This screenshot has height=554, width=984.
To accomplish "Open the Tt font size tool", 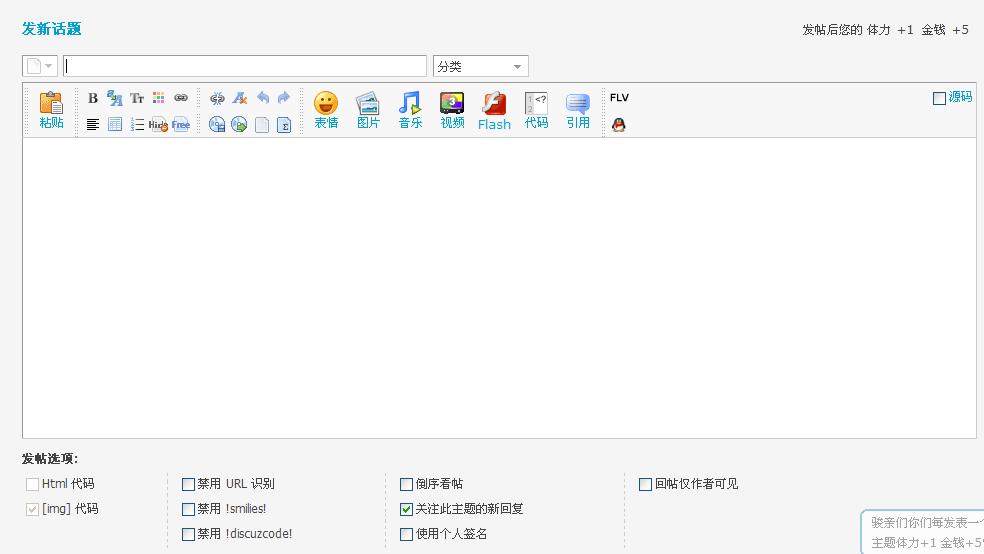I will (137, 98).
